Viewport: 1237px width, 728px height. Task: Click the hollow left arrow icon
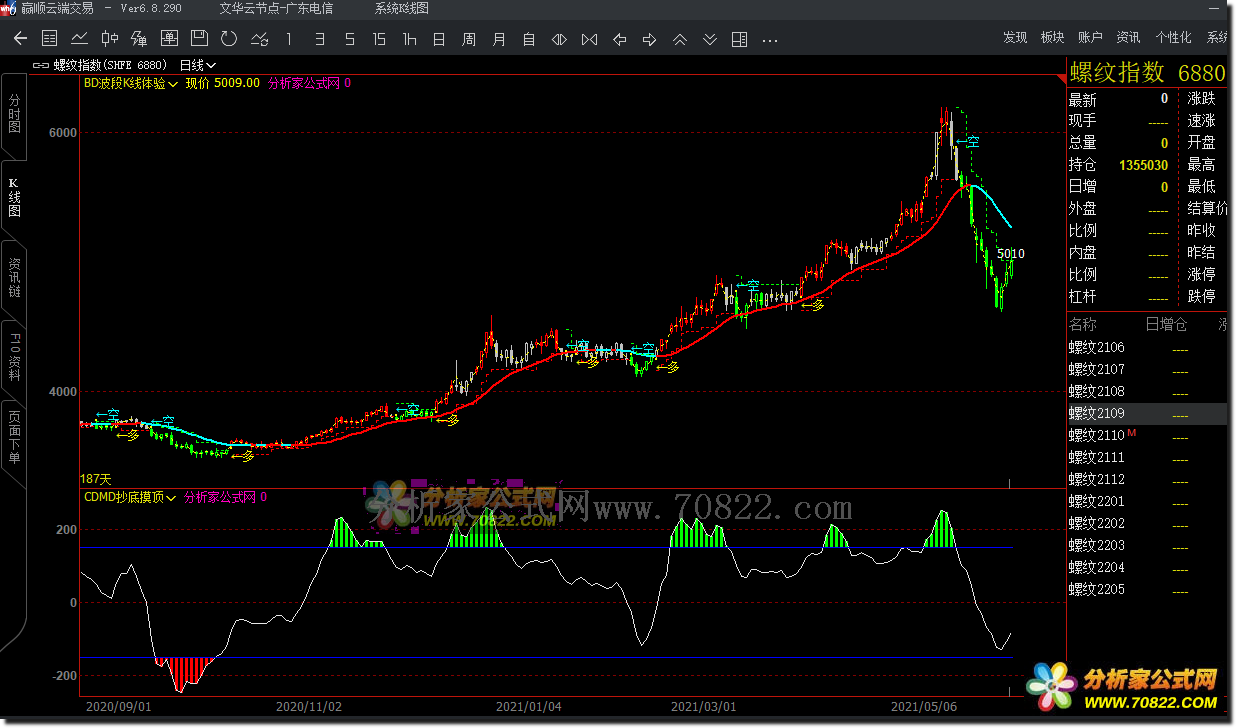619,39
